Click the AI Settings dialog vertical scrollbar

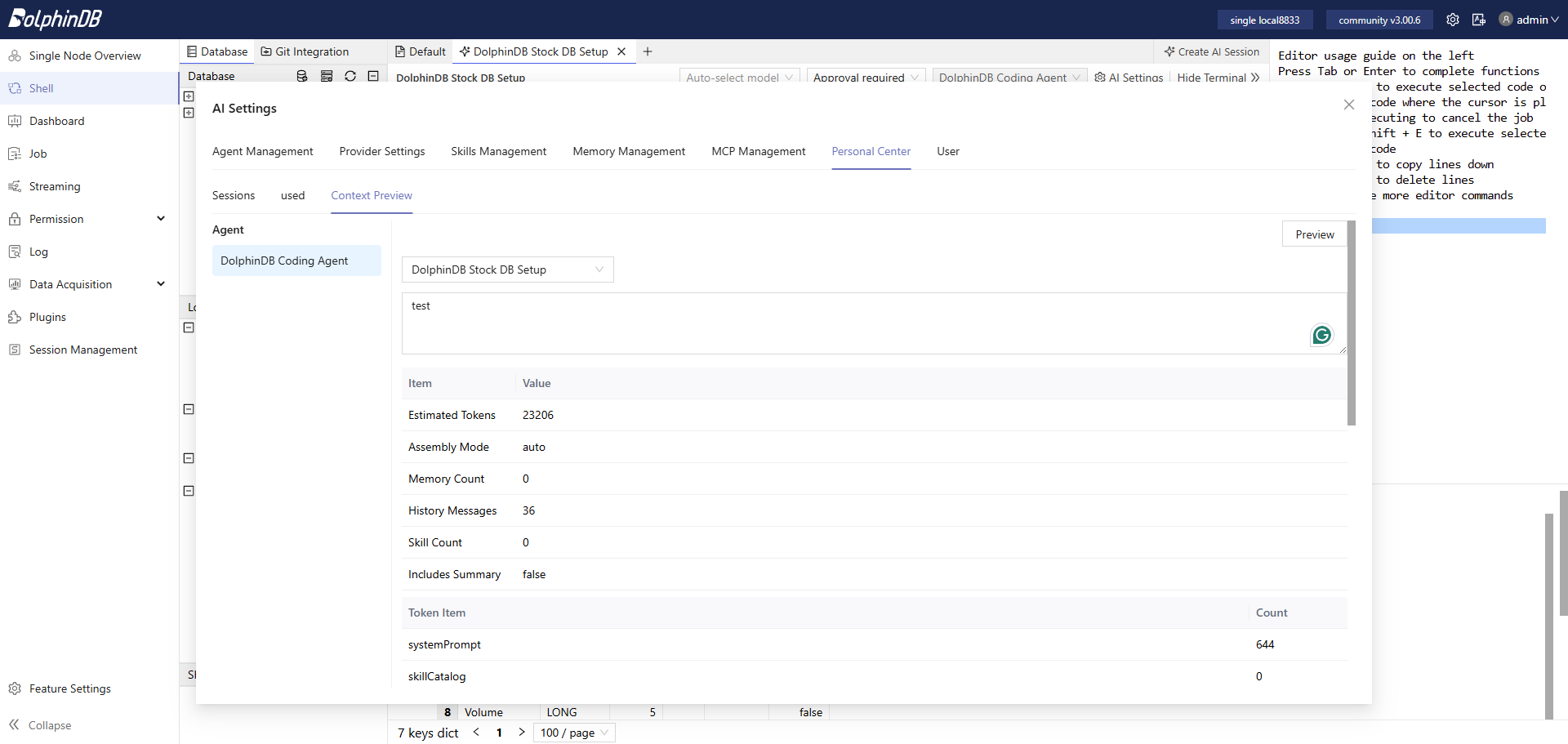(1352, 323)
